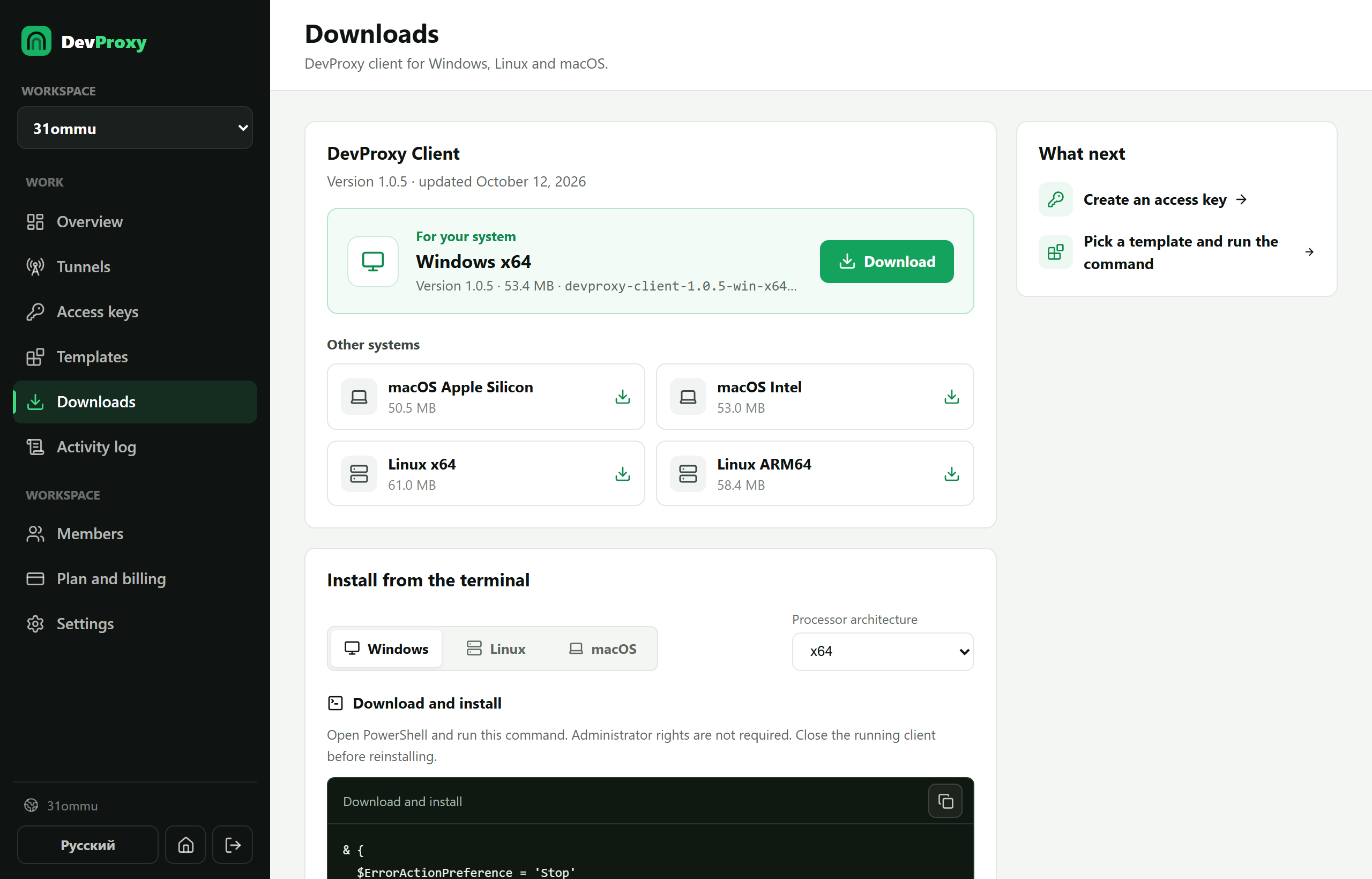Switch to the Linux tab
The width and height of the screenshot is (1372, 879).
coord(495,649)
